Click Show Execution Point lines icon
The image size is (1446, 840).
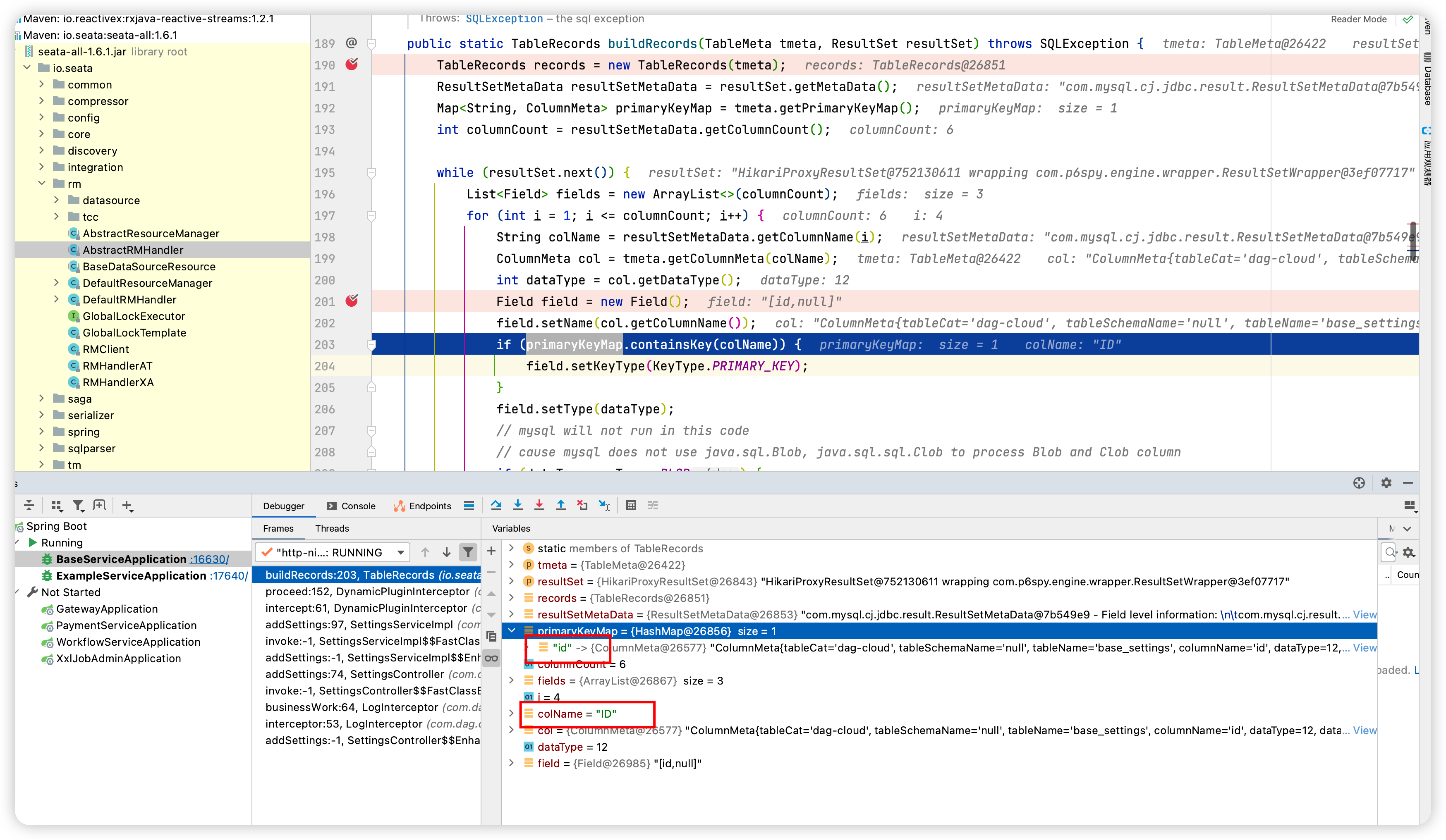469,505
